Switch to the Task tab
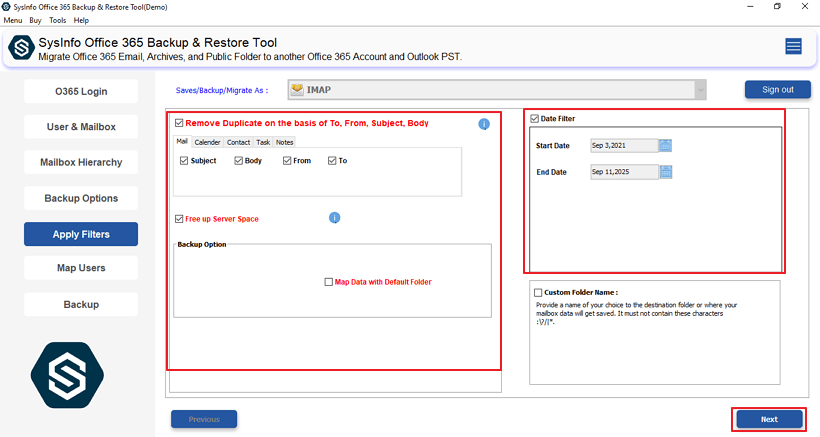 (263, 142)
